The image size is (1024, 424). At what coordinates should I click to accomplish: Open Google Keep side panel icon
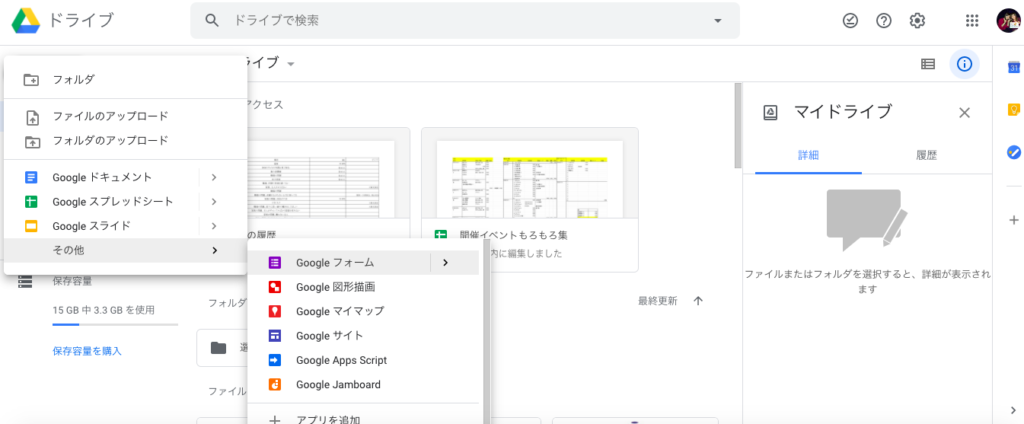click(1014, 110)
